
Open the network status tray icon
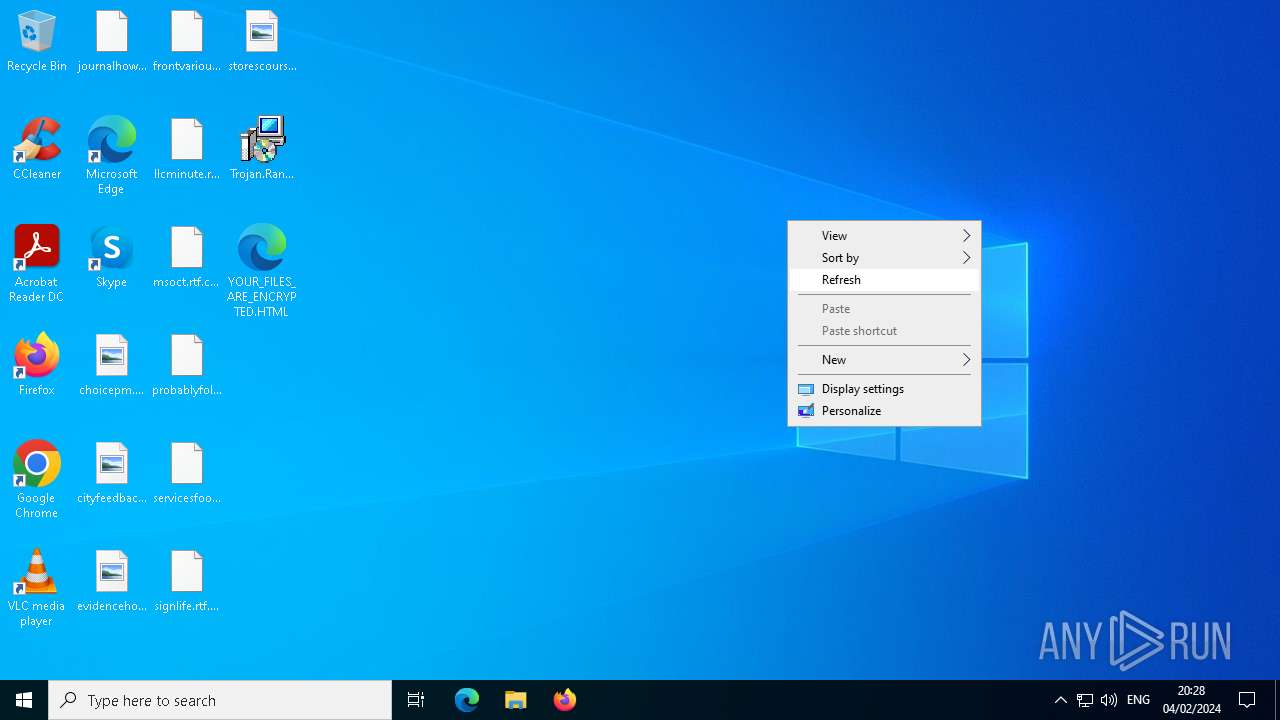[x=1085, y=700]
